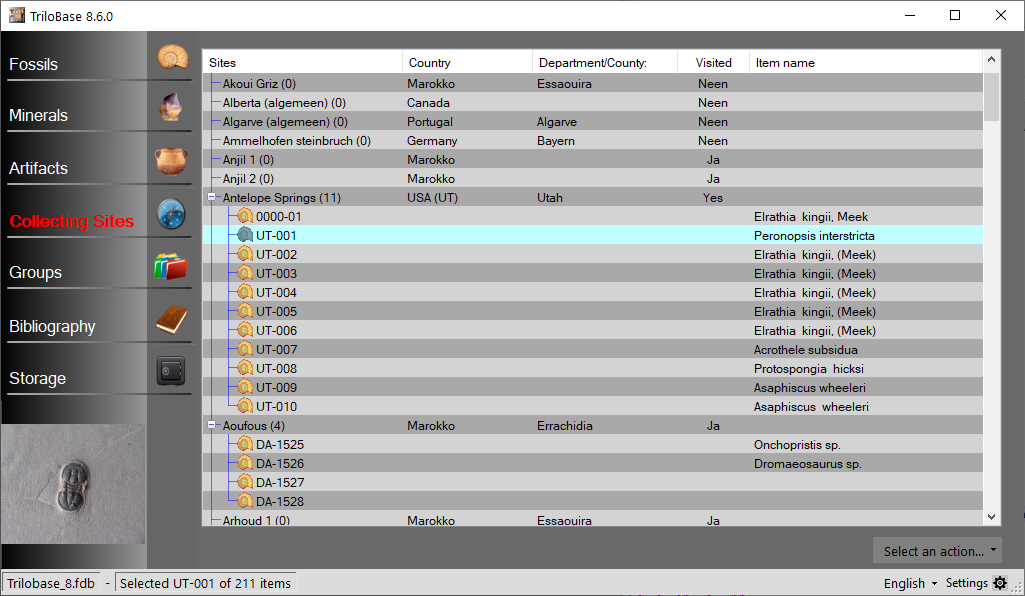Sort by the Visited column header
The height and width of the screenshot is (596, 1025).
(x=713, y=63)
